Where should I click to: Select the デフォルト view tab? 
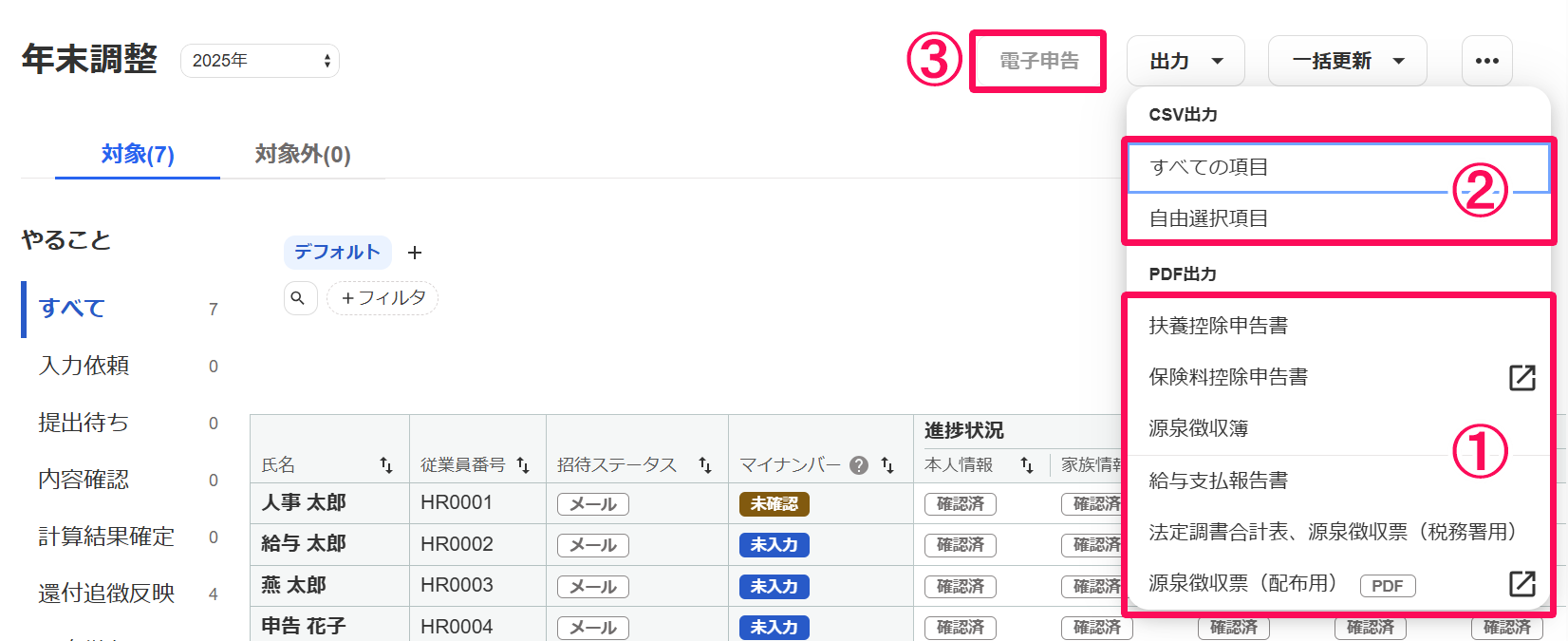[x=337, y=252]
